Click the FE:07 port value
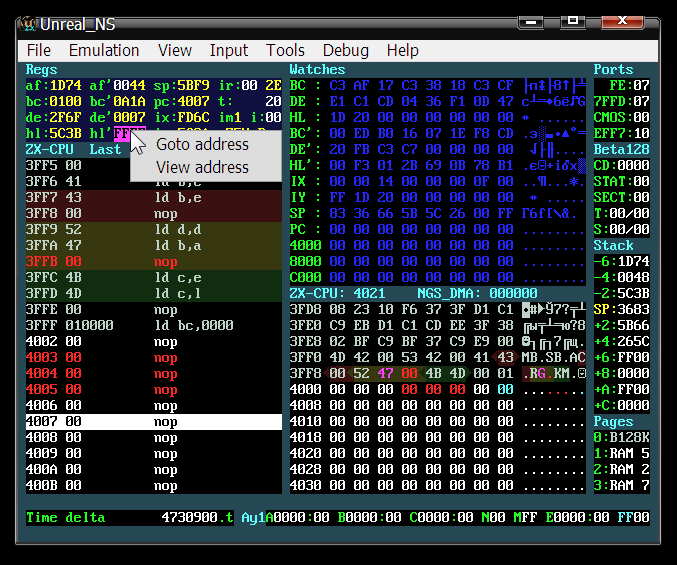677x565 pixels. [x=629, y=85]
